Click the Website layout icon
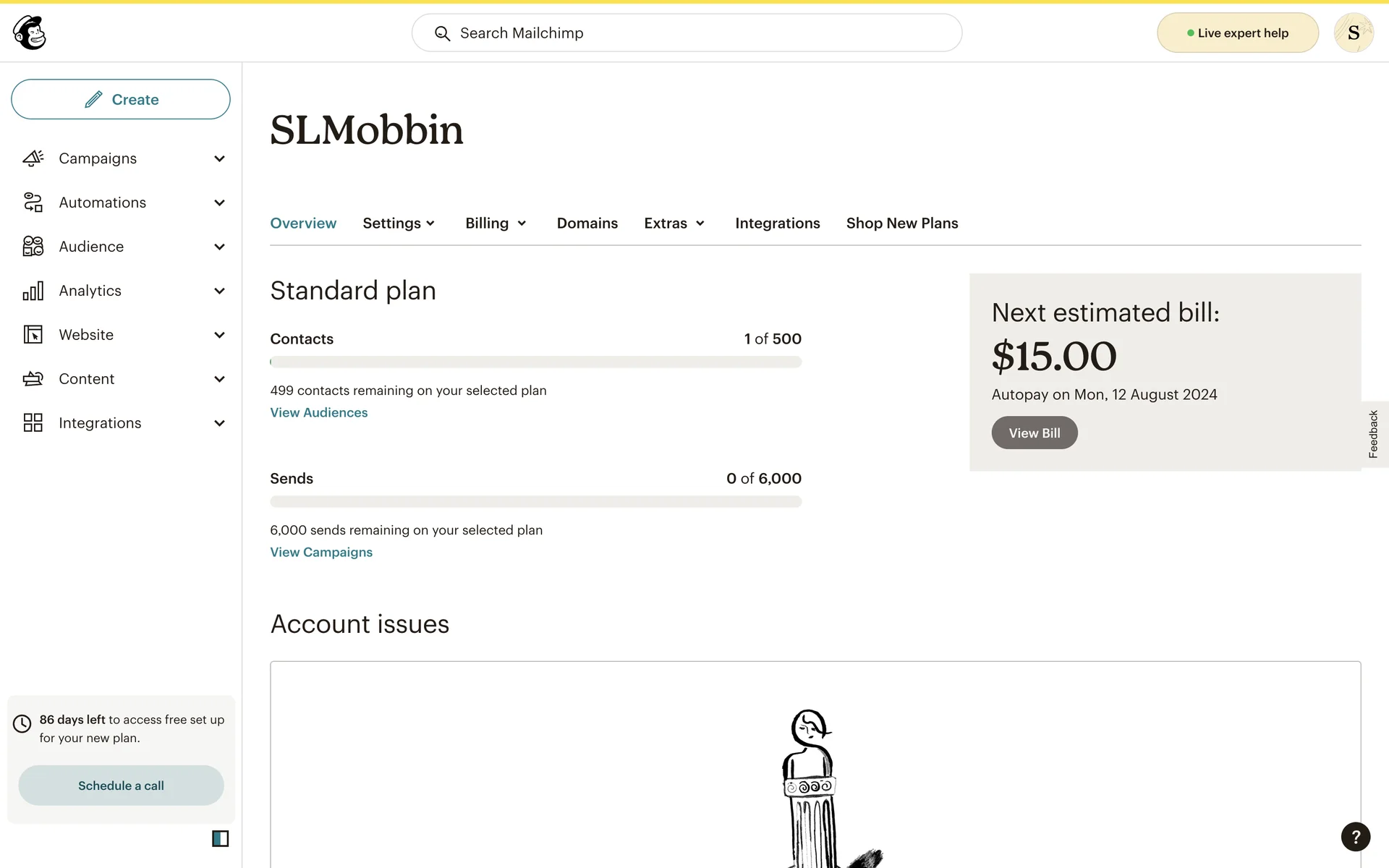The width and height of the screenshot is (1389, 868). [33, 335]
